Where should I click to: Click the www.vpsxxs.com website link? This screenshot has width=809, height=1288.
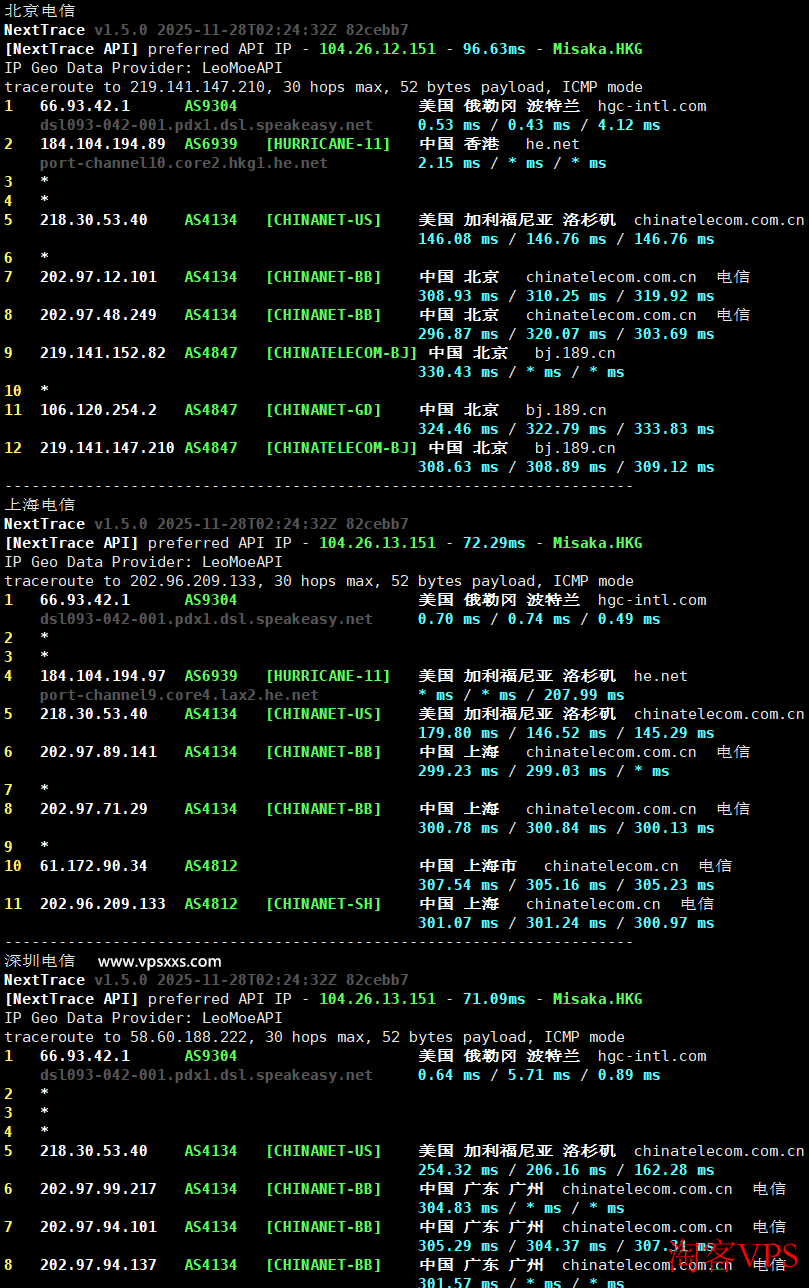click(160, 961)
